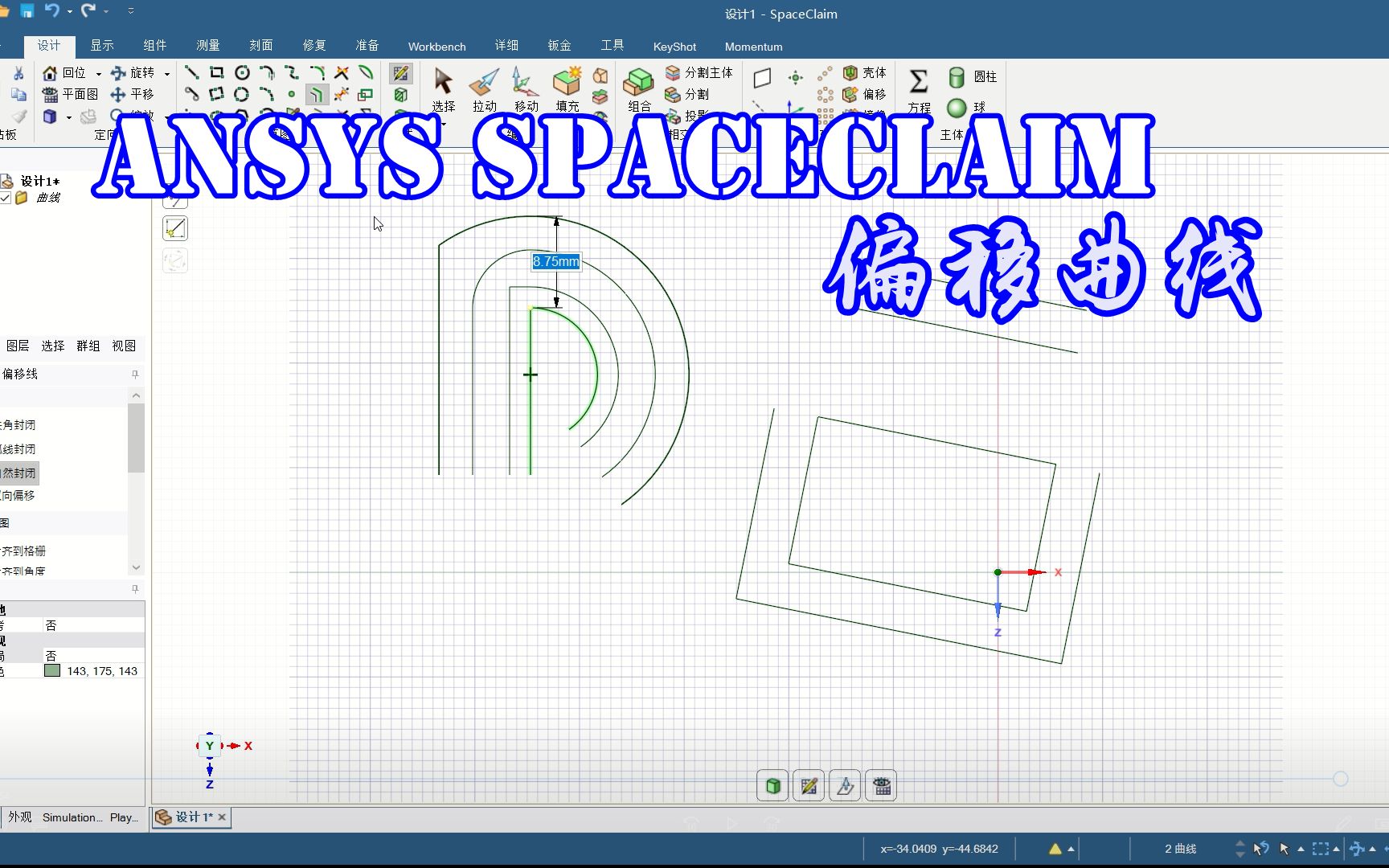
Task: Click Plan View eye-grid canvas icon
Action: tap(881, 786)
